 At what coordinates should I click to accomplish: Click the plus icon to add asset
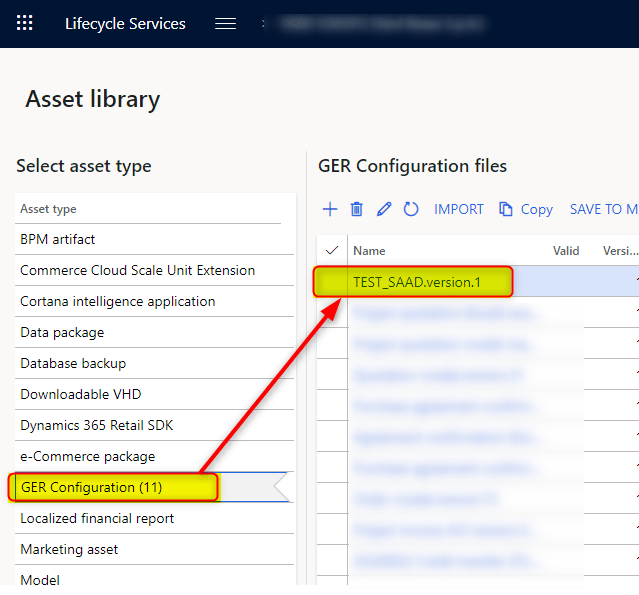tap(330, 209)
